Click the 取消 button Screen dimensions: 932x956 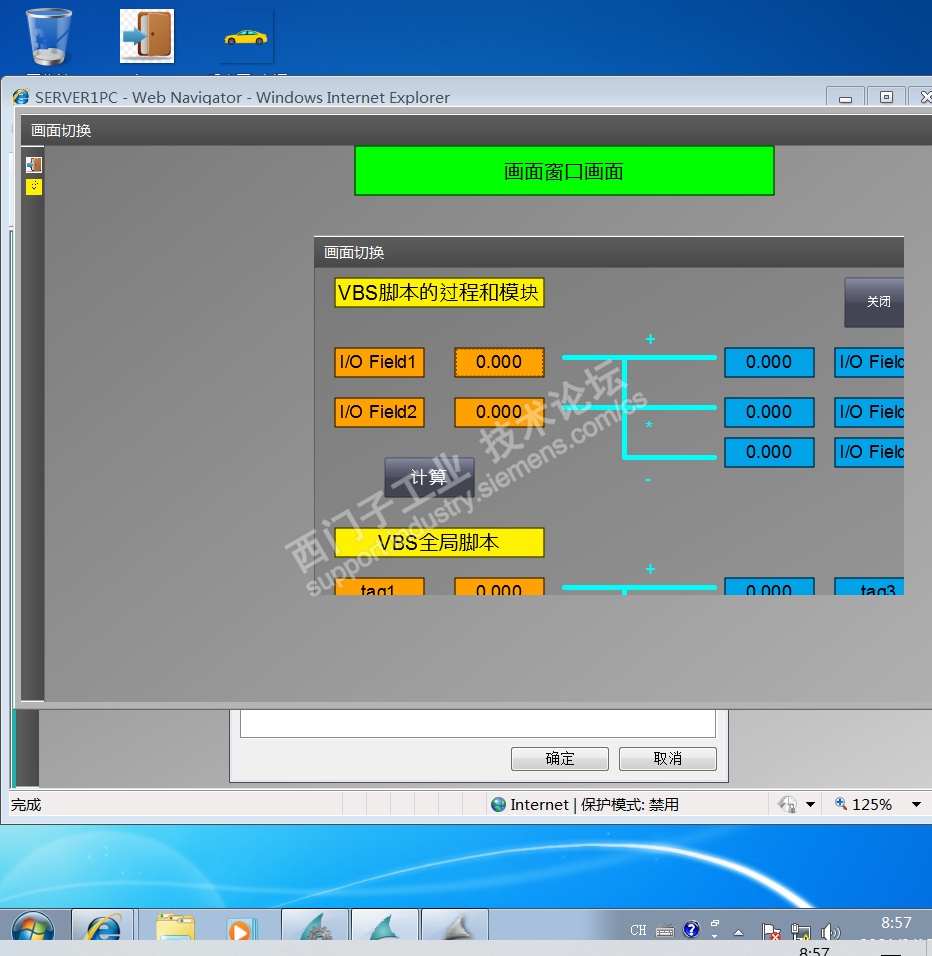click(x=667, y=759)
